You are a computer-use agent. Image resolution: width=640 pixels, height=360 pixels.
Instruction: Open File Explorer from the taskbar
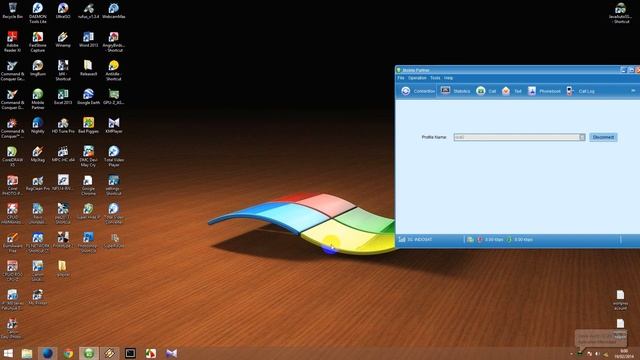click(x=27, y=353)
